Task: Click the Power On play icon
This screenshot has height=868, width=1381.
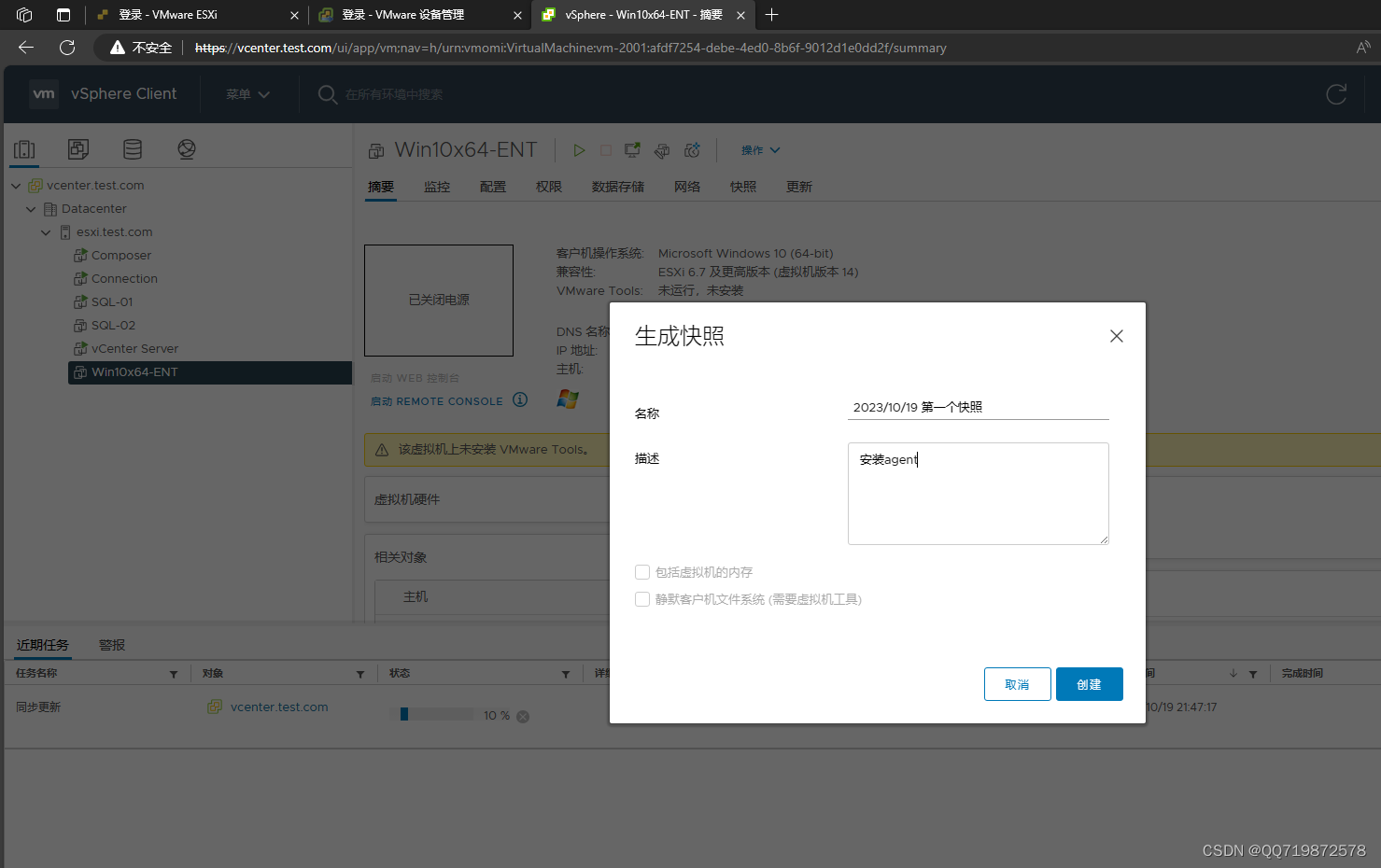Action: pyautogui.click(x=579, y=150)
